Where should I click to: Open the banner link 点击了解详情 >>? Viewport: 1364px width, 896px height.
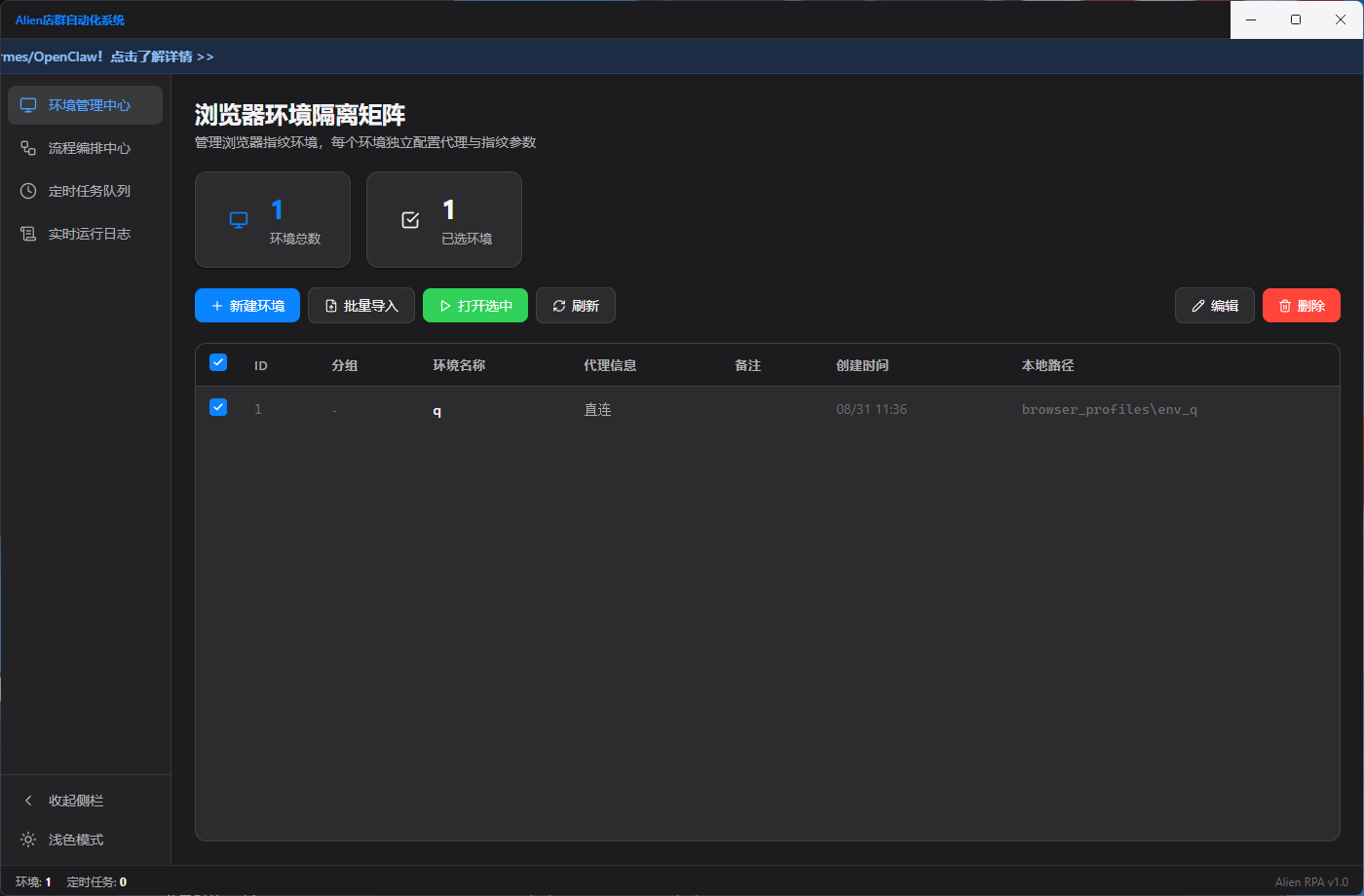(162, 56)
